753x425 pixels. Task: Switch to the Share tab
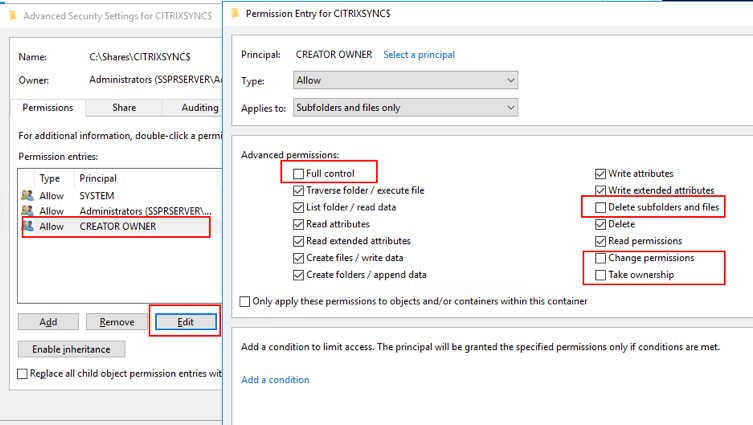(x=124, y=108)
